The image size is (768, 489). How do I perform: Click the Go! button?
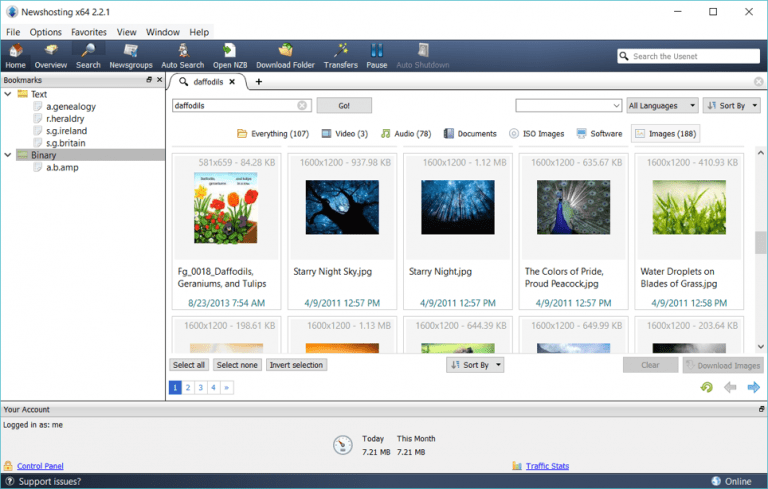(x=344, y=105)
